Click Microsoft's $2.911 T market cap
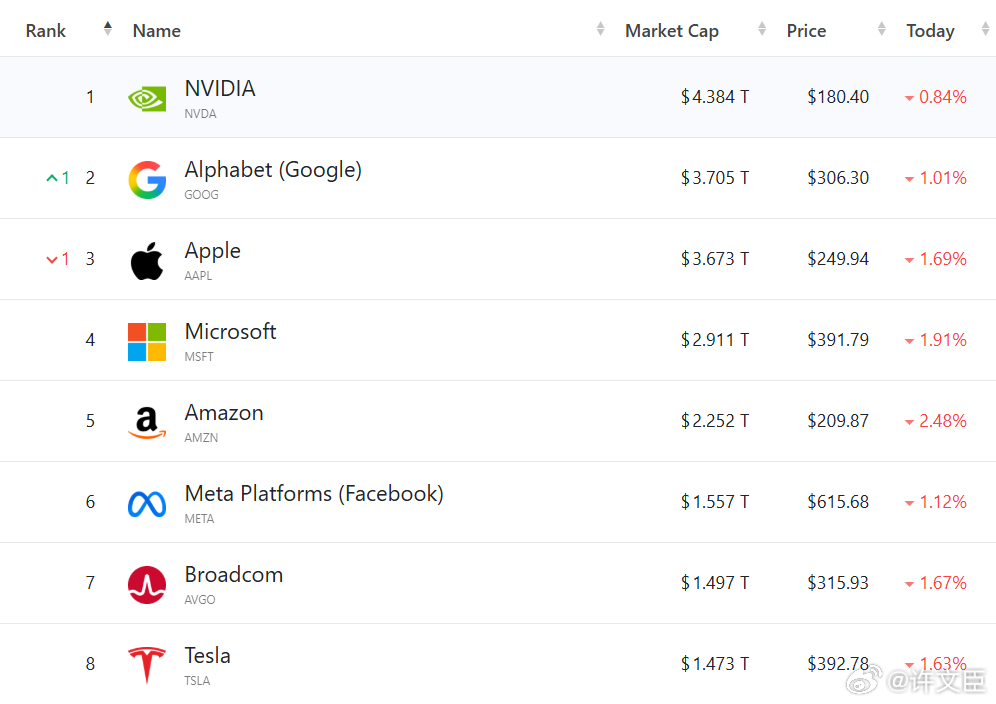The width and height of the screenshot is (996, 704). 715,340
